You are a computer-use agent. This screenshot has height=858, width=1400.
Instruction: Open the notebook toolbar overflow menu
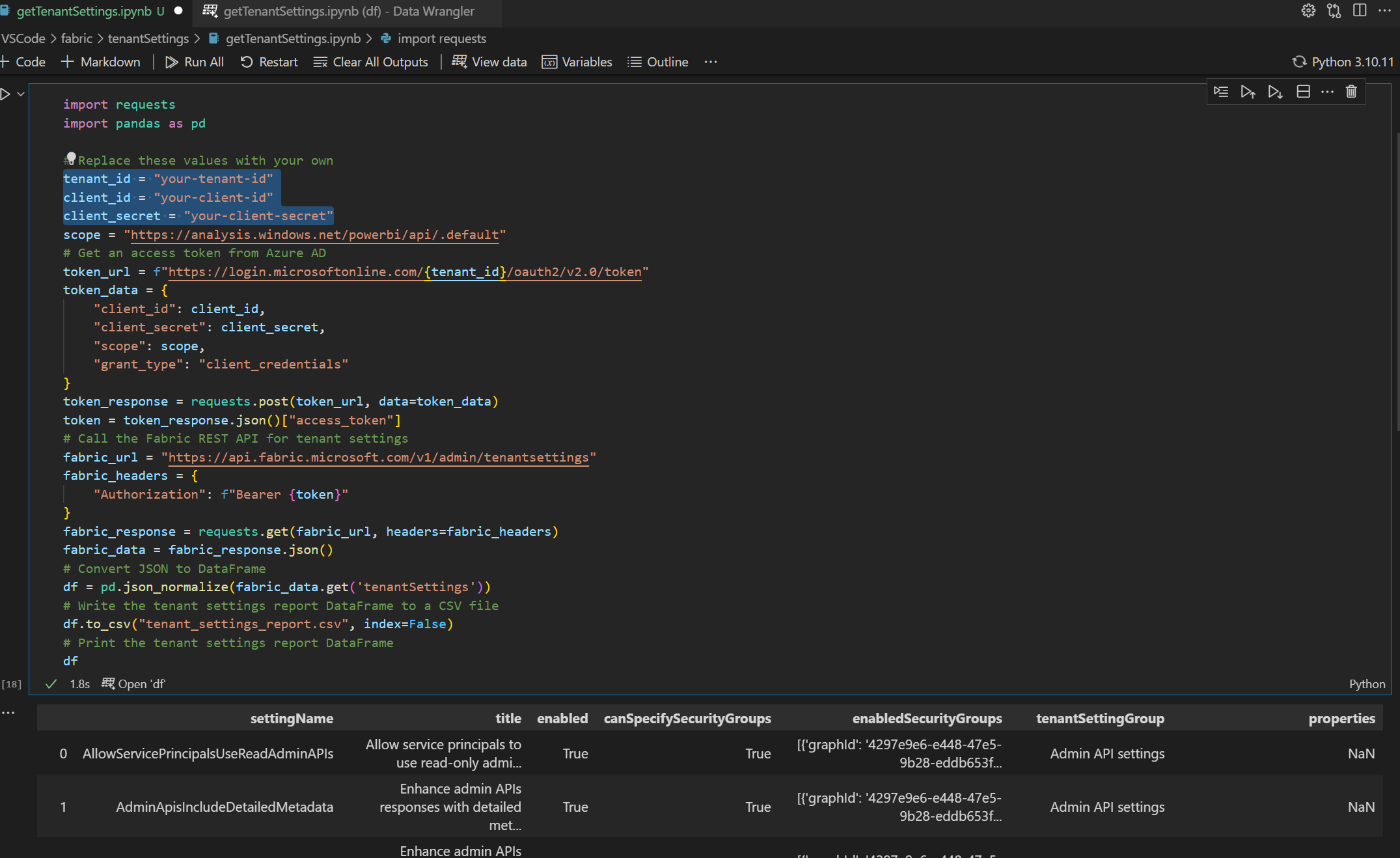(711, 62)
